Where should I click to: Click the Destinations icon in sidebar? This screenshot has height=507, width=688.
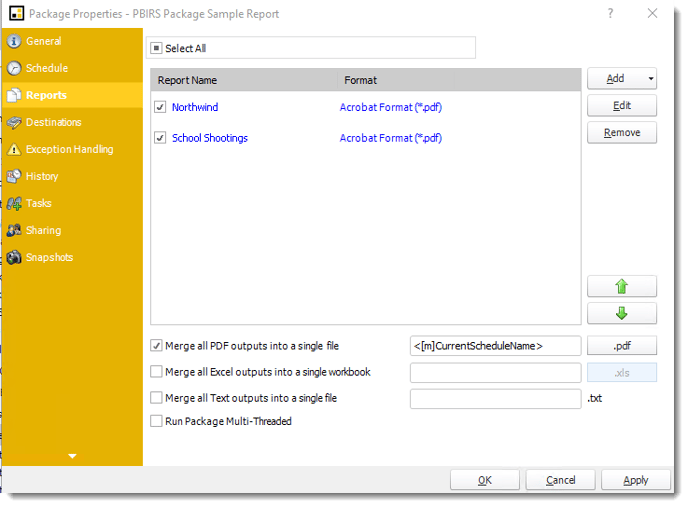pyautogui.click(x=14, y=122)
